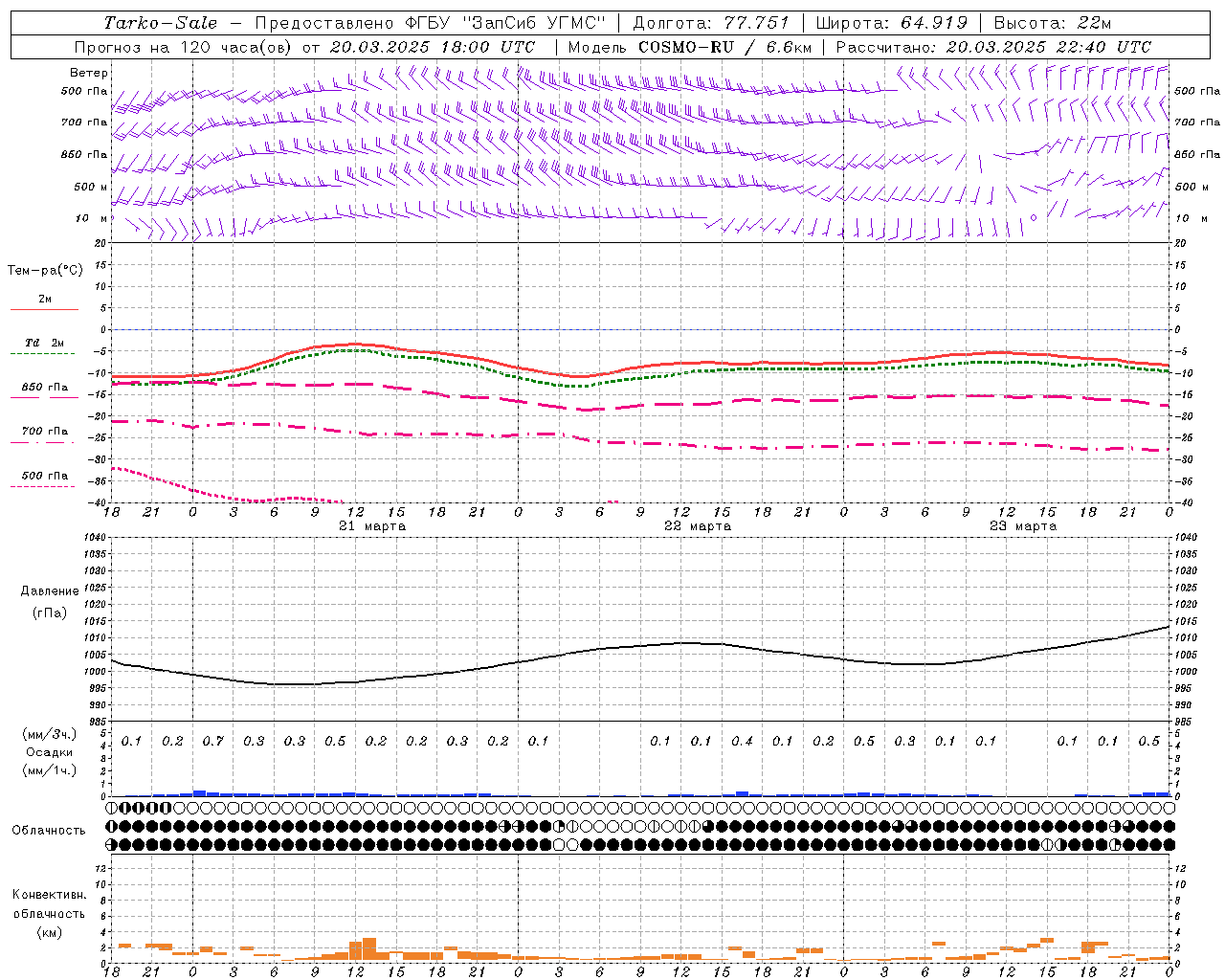Screen dimensions: 1225x980
Task: Click the ФГБУ "ЗапСиб УГМС" provider text
Action: click(x=508, y=23)
